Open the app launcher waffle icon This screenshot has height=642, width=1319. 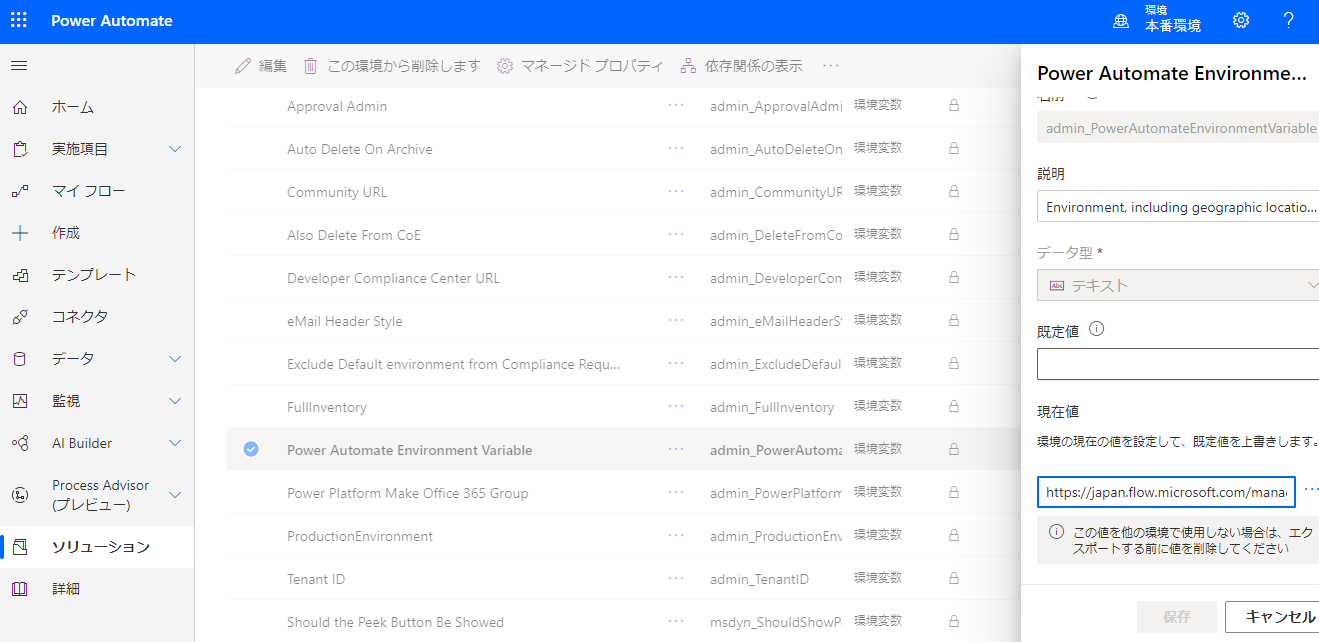point(18,20)
